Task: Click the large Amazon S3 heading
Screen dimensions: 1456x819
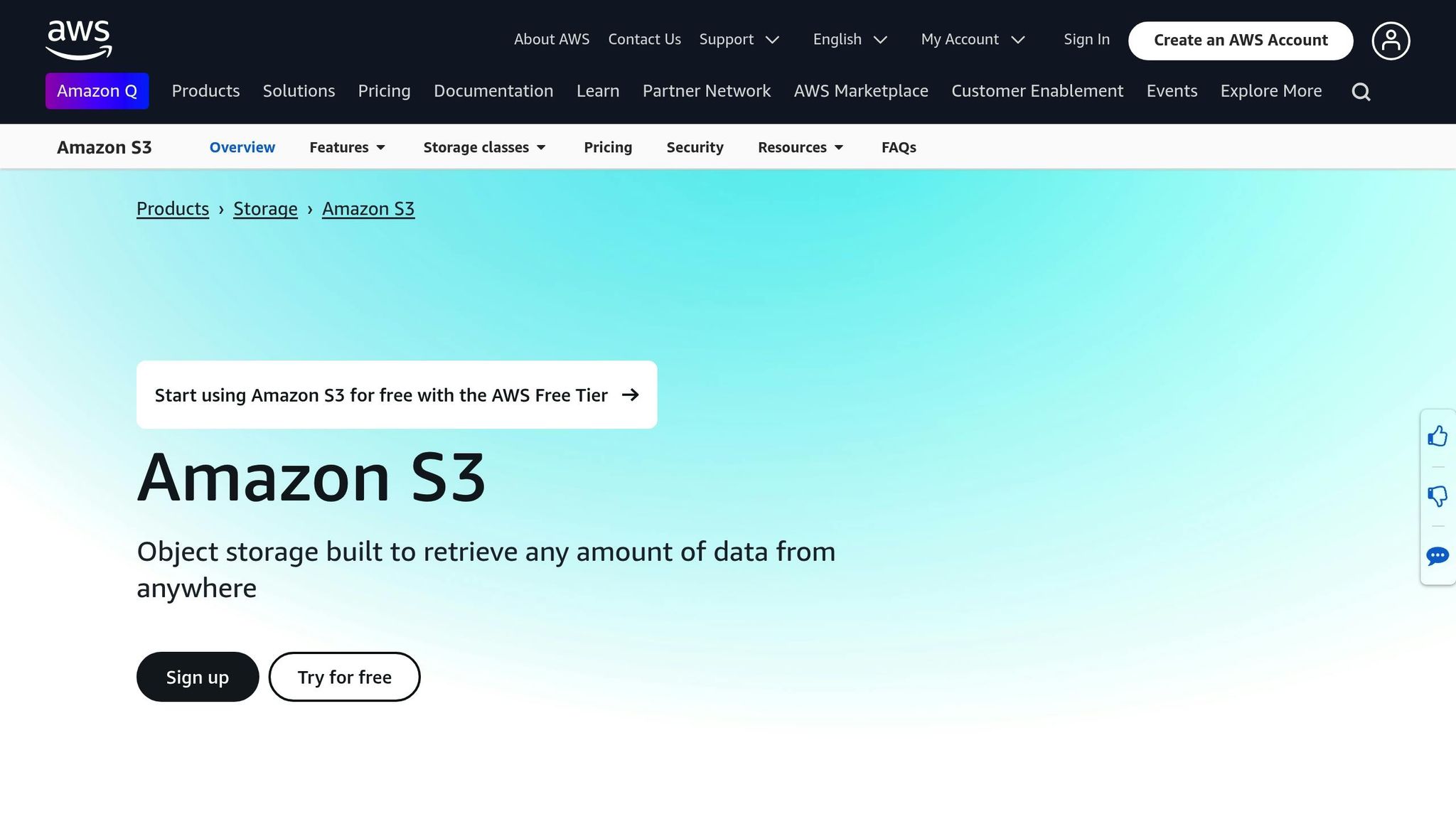Action: tap(311, 477)
